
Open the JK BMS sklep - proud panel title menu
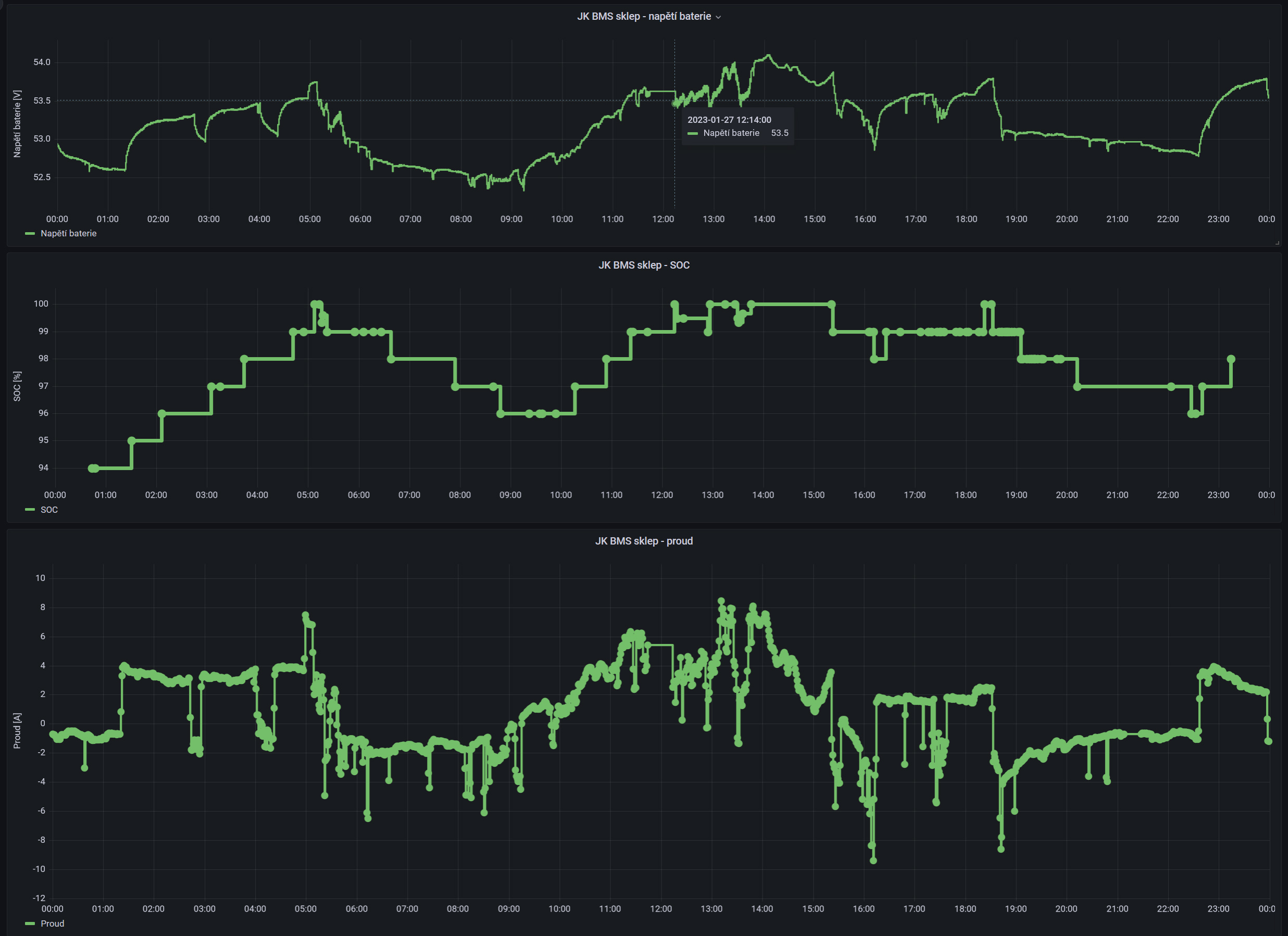coord(643,541)
